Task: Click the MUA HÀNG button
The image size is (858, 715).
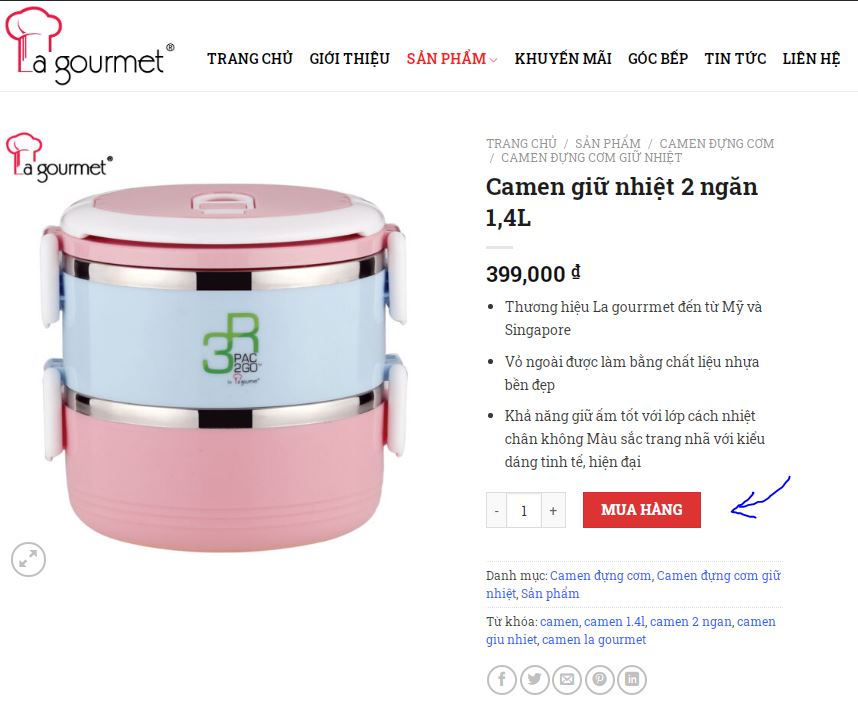Action: [x=642, y=510]
